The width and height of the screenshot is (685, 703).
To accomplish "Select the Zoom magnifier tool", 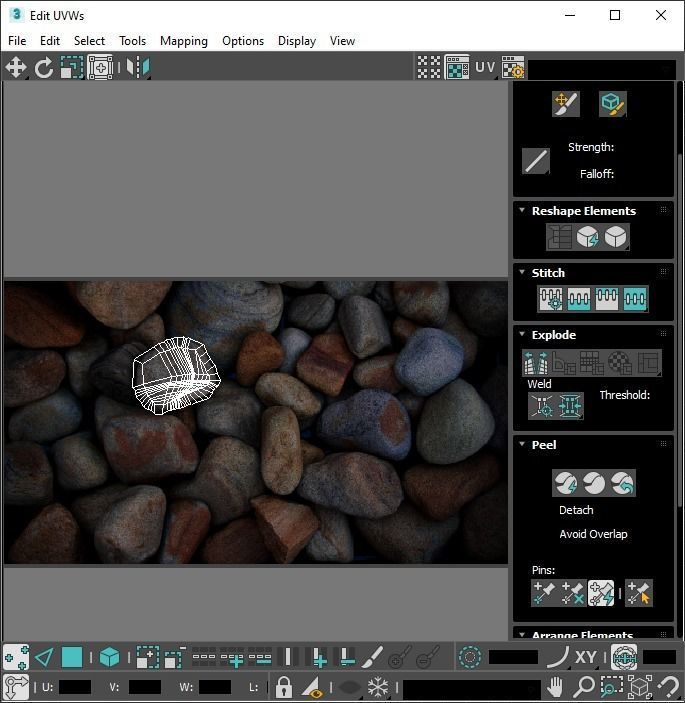I will tap(584, 686).
